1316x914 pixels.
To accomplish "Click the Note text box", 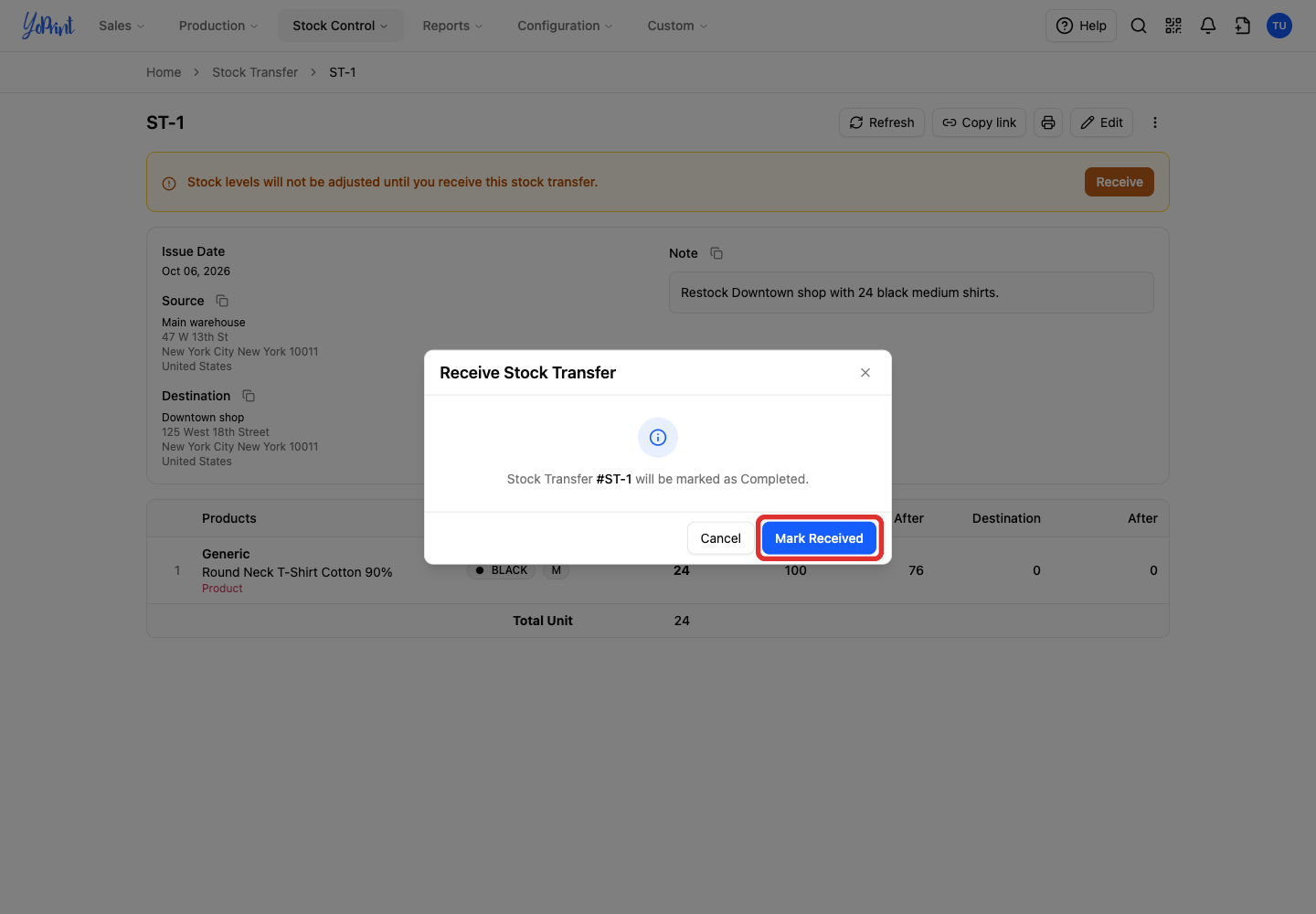I will coord(911,292).
